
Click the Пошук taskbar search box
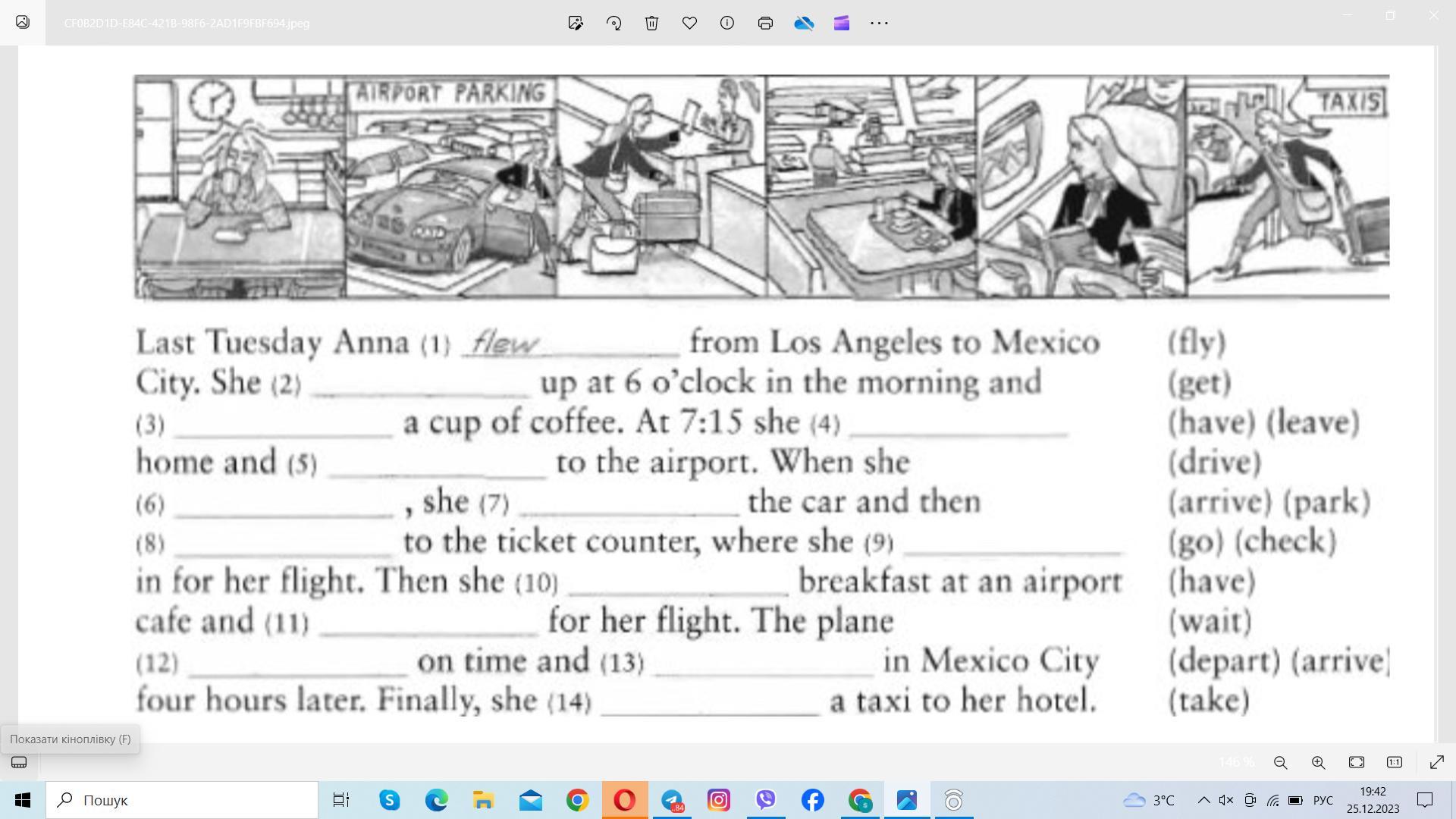point(182,800)
